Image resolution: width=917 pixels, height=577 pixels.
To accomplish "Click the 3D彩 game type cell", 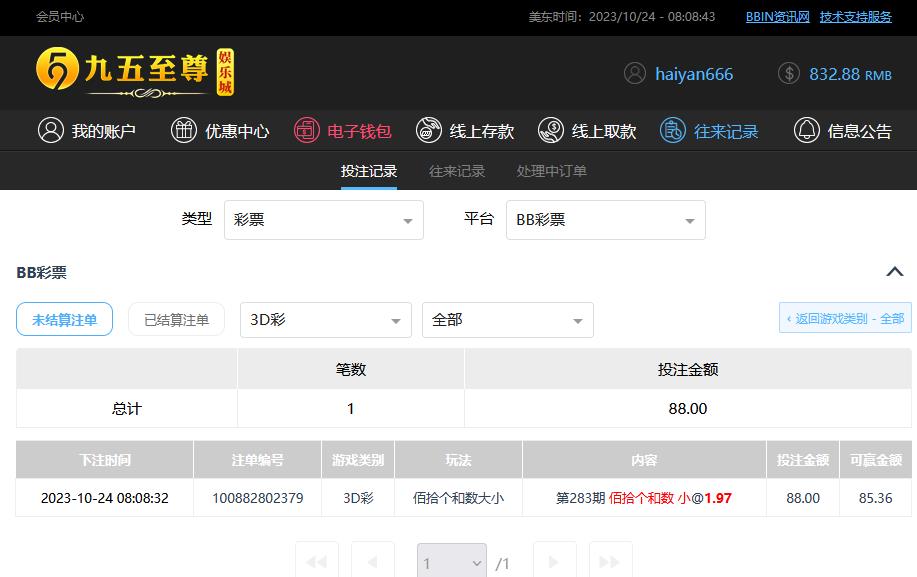I will click(358, 498).
